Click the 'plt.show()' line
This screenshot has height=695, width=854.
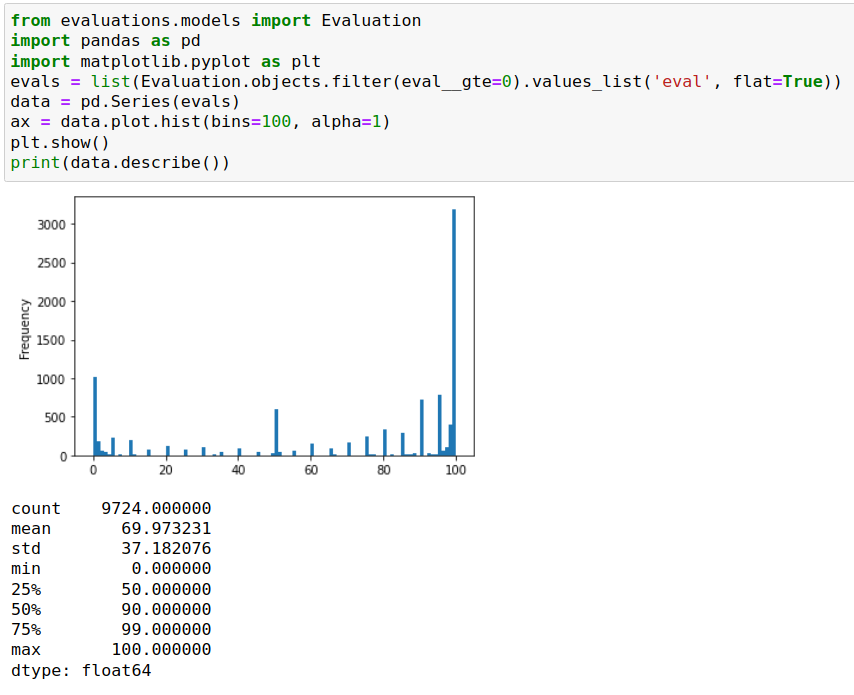pyautogui.click(x=60, y=143)
